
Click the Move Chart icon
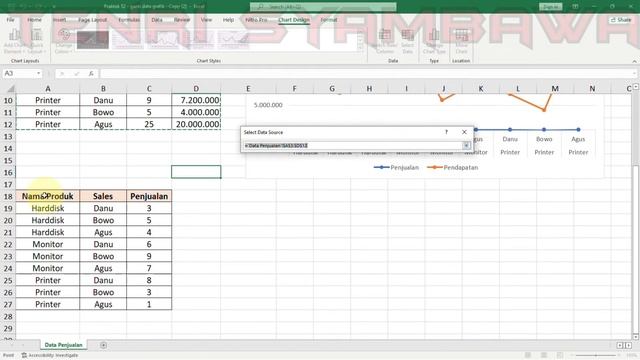pos(461,40)
